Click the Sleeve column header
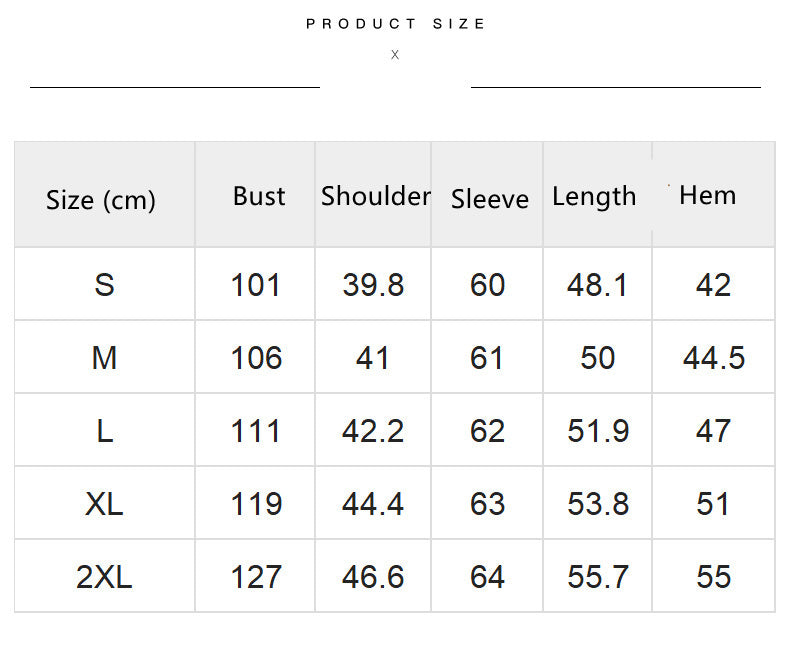The height and width of the screenshot is (666, 790). [489, 199]
